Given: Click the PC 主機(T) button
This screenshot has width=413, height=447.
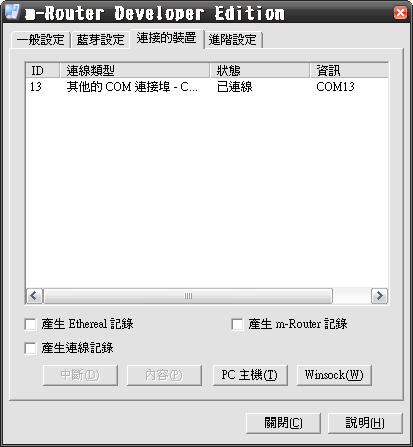Looking at the screenshot, I should 250,375.
